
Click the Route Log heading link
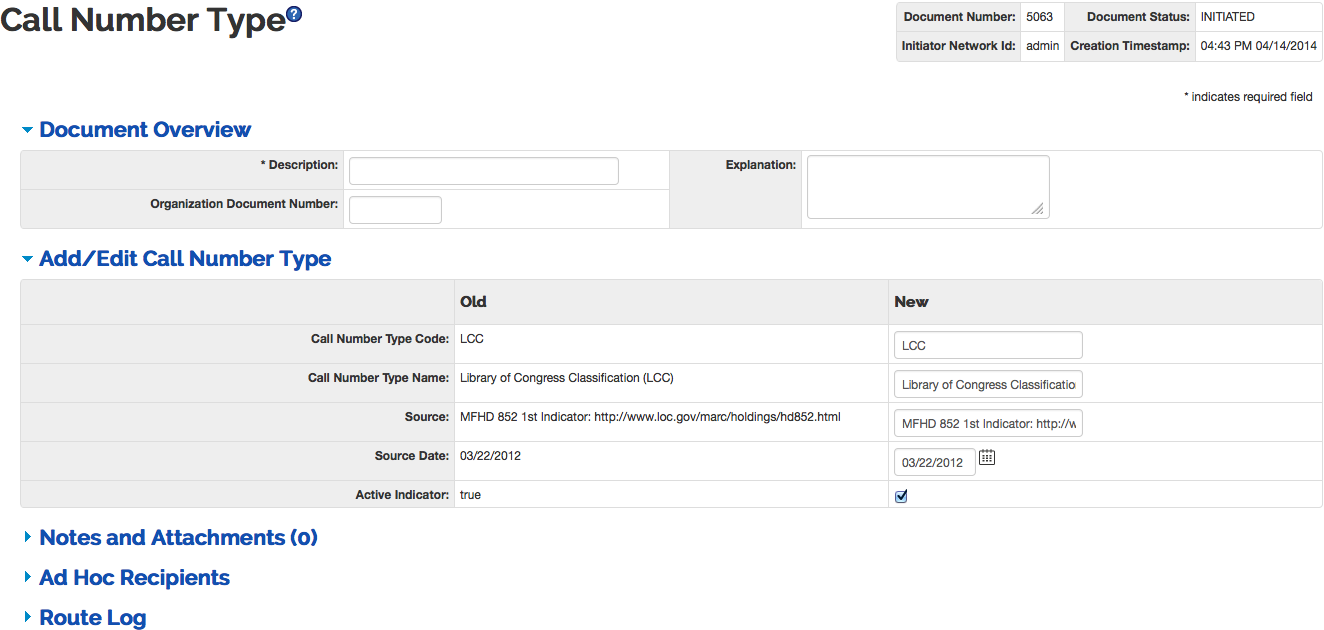click(93, 618)
